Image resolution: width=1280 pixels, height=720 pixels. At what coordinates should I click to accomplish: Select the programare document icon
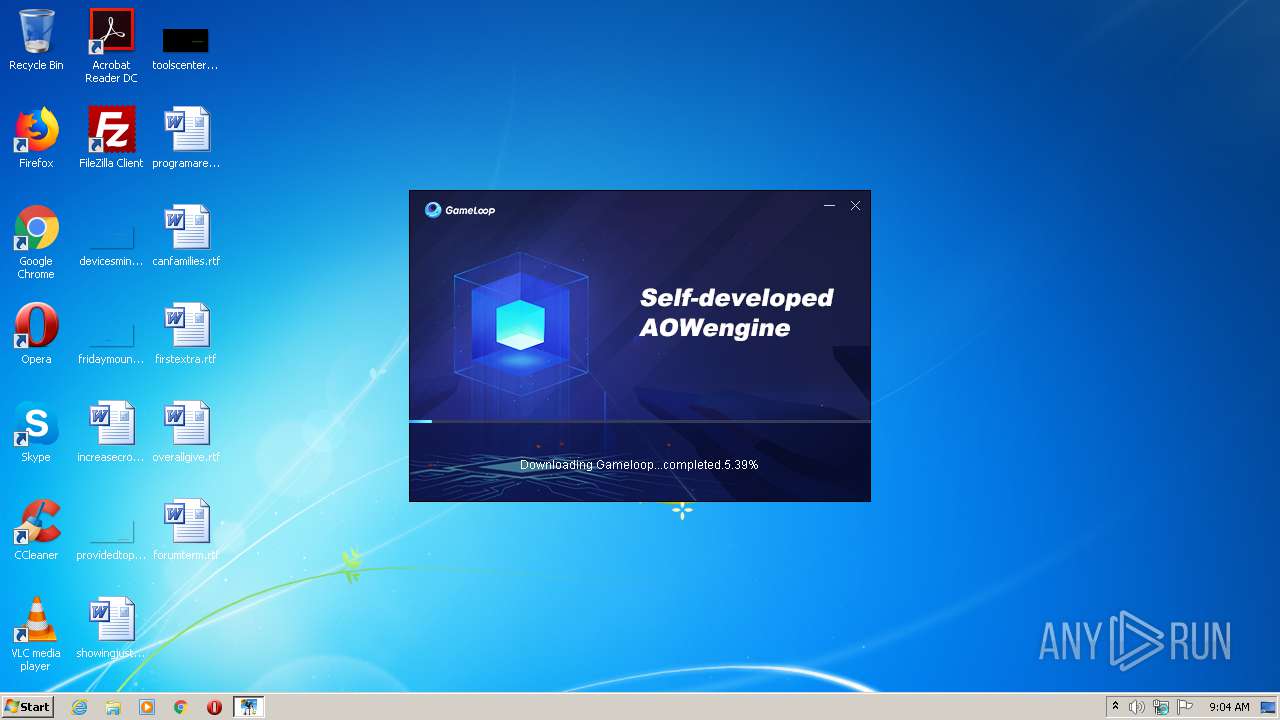pyautogui.click(x=186, y=138)
